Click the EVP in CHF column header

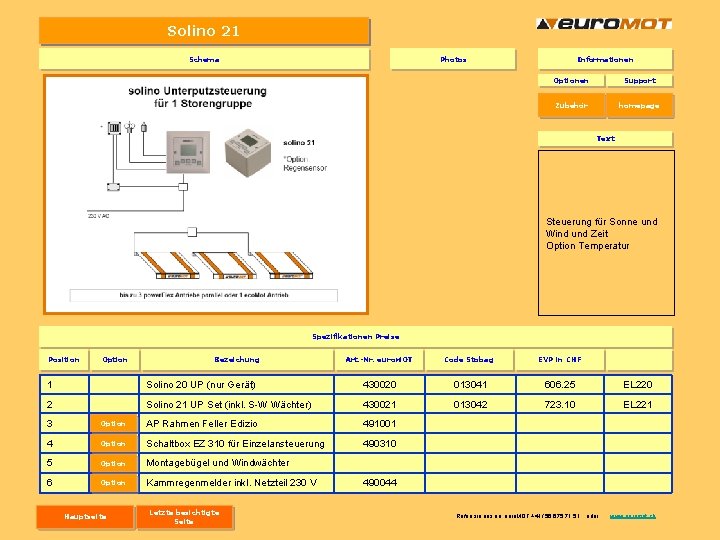pyautogui.click(x=560, y=360)
